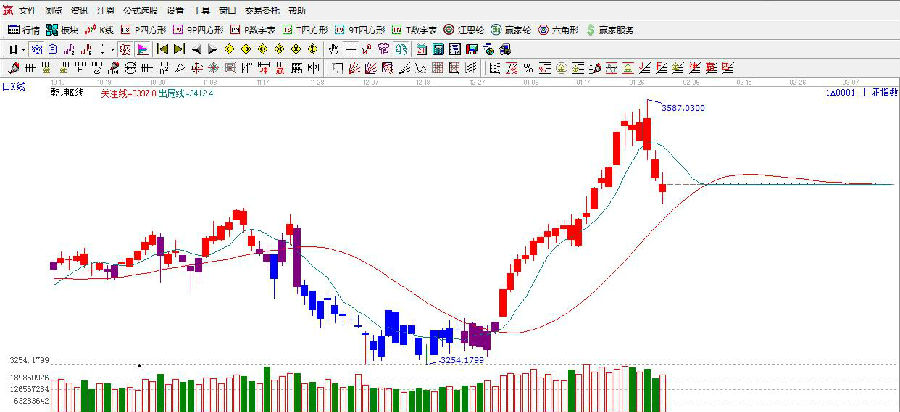Image resolution: width=900 pixels, height=412 pixels.
Task: Open the 公式系统 menu
Action: pos(140,10)
